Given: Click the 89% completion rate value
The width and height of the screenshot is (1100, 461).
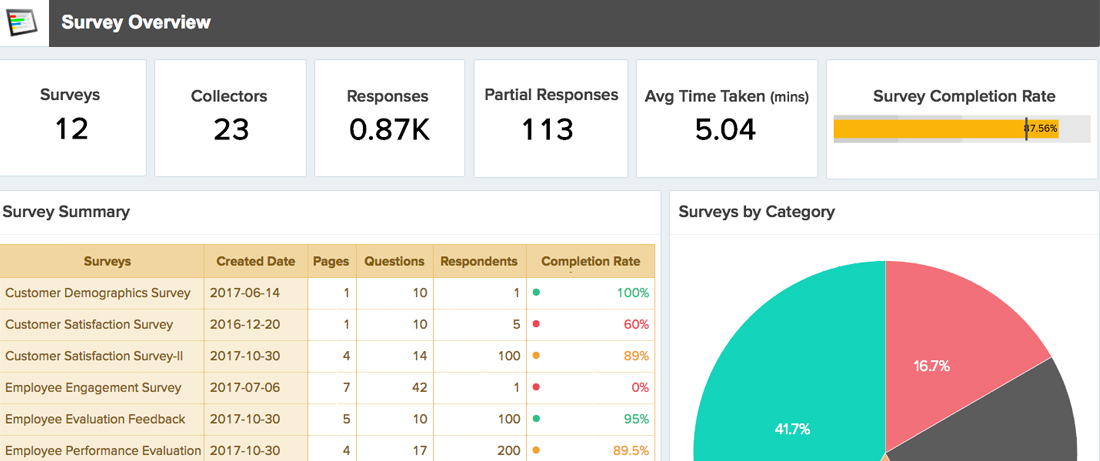Looking at the screenshot, I should click(636, 356).
